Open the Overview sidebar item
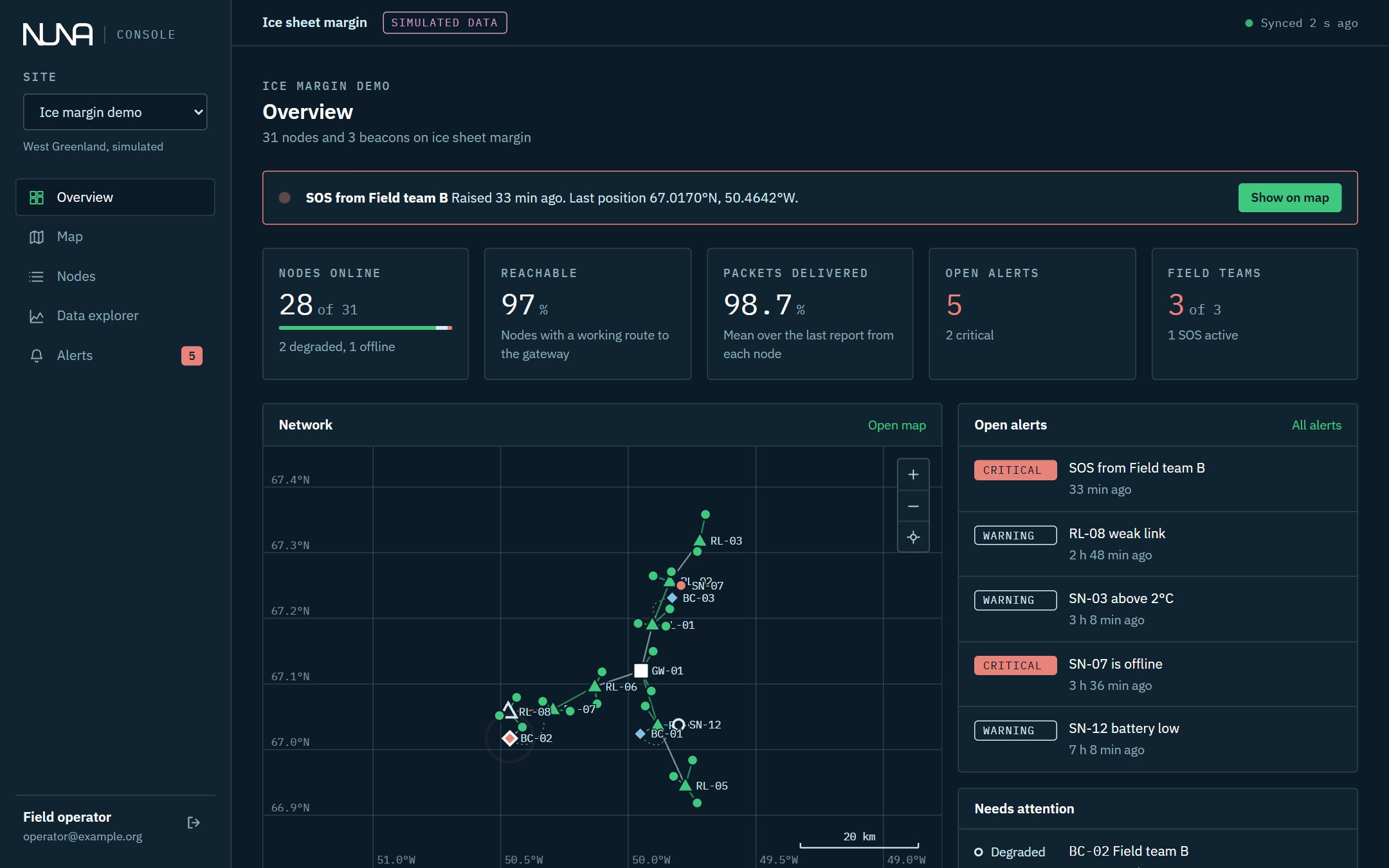1389x868 pixels. tap(115, 197)
